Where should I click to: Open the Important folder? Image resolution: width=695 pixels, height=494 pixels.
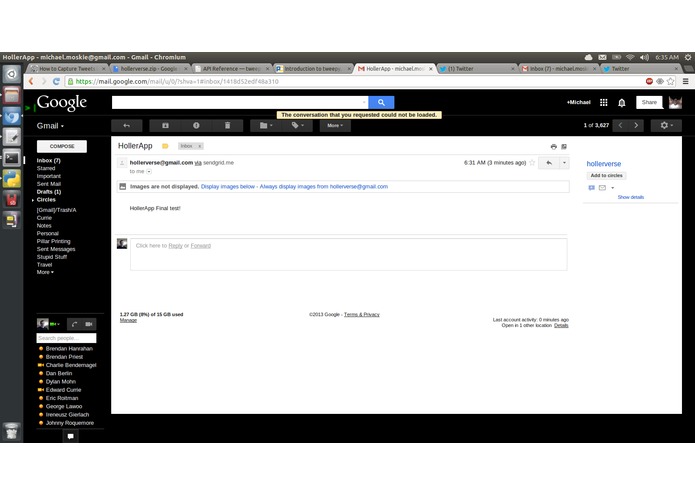click(x=49, y=176)
